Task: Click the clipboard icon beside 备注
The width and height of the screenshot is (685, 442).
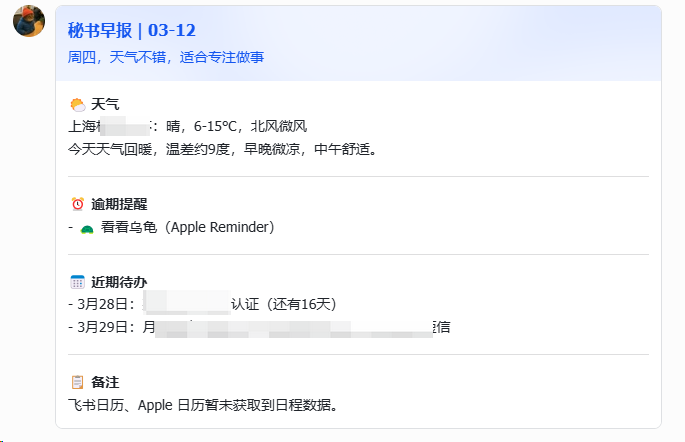Action: (77, 382)
